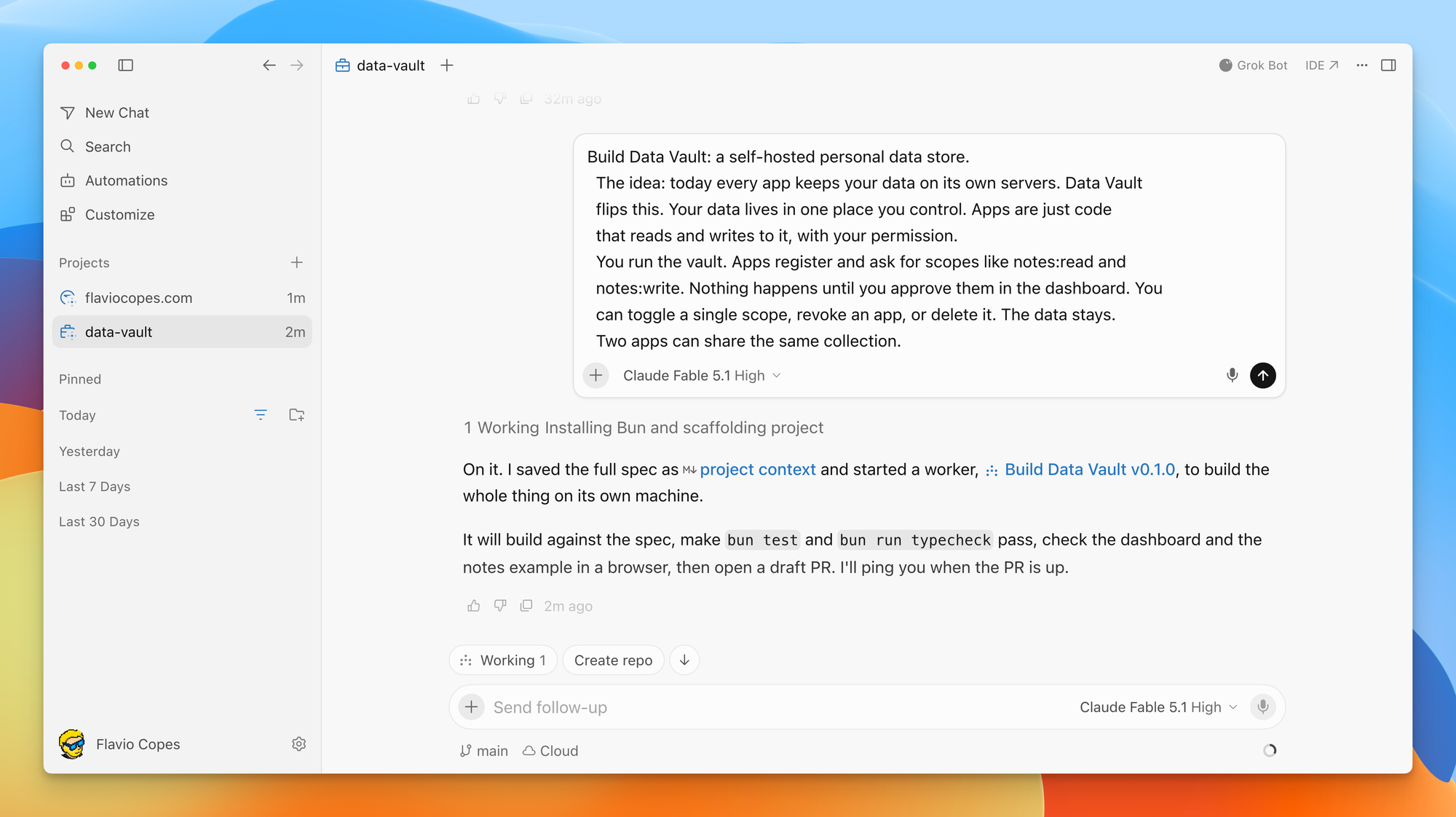Start voice input in follow-up box
This screenshot has width=1456, height=817.
tap(1263, 707)
